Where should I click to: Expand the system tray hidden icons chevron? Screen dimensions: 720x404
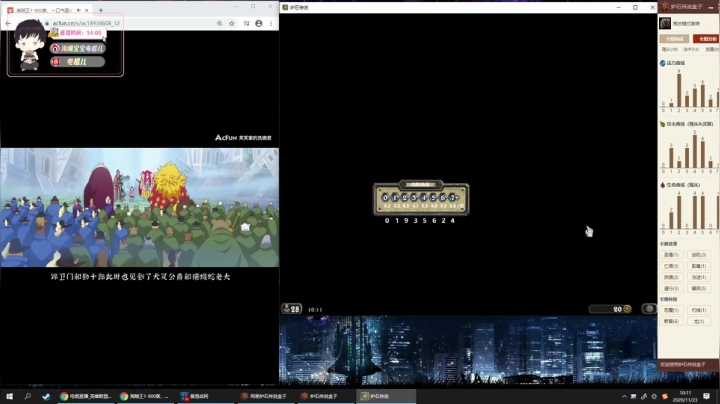point(624,396)
